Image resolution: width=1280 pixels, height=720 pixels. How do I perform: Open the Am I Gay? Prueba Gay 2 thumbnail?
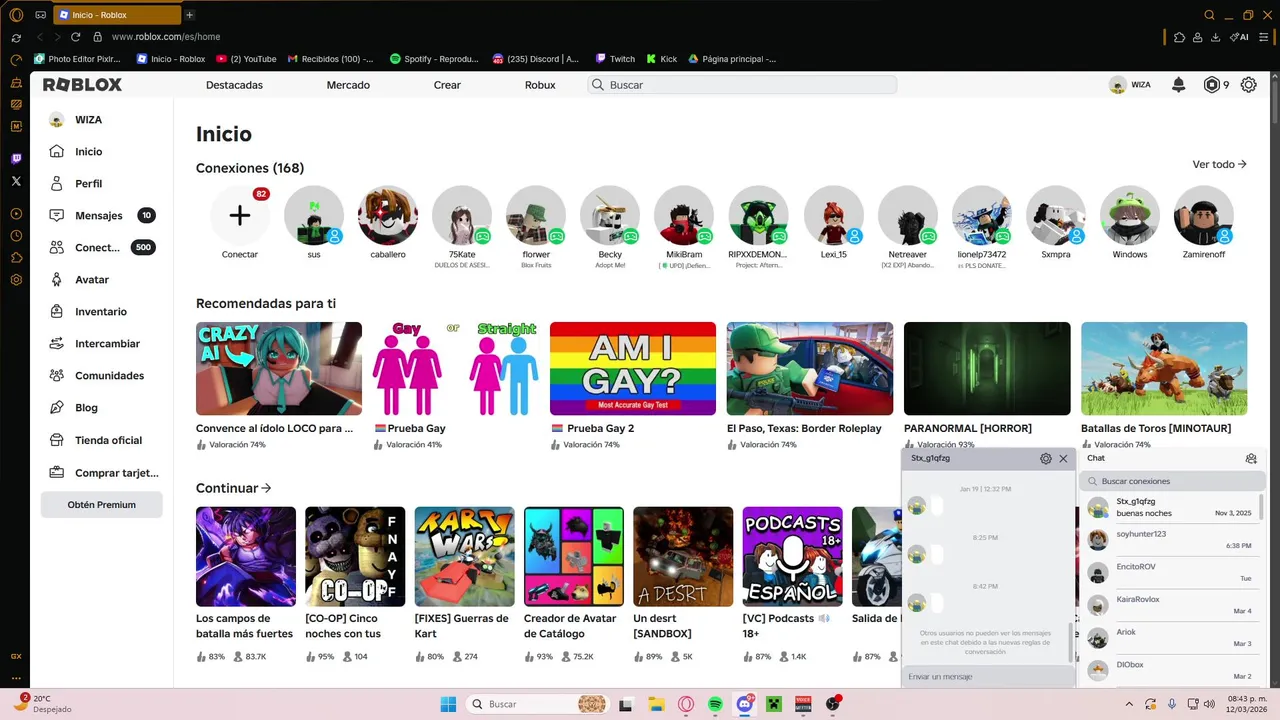[x=633, y=368]
